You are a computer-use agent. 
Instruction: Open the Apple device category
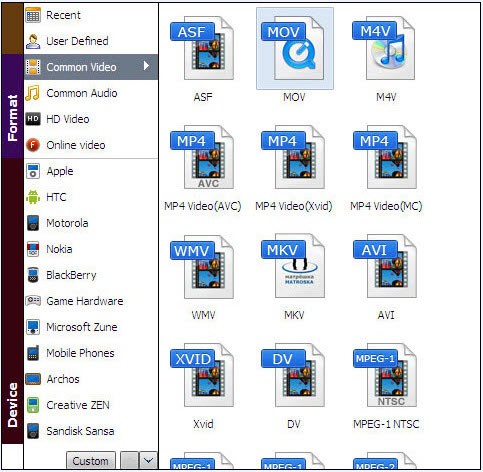tap(91, 171)
